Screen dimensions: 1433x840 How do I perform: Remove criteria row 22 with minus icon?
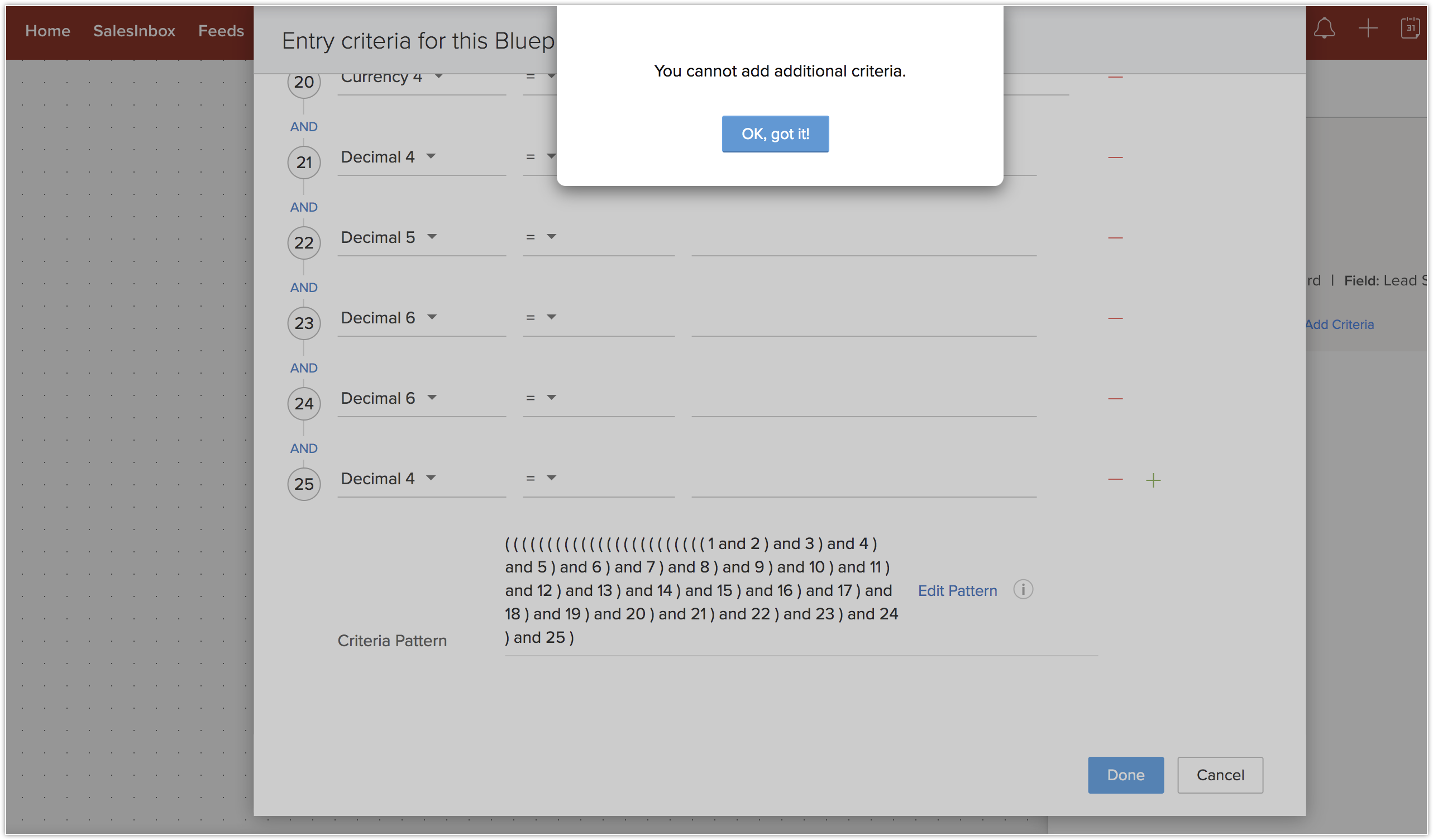point(1115,238)
